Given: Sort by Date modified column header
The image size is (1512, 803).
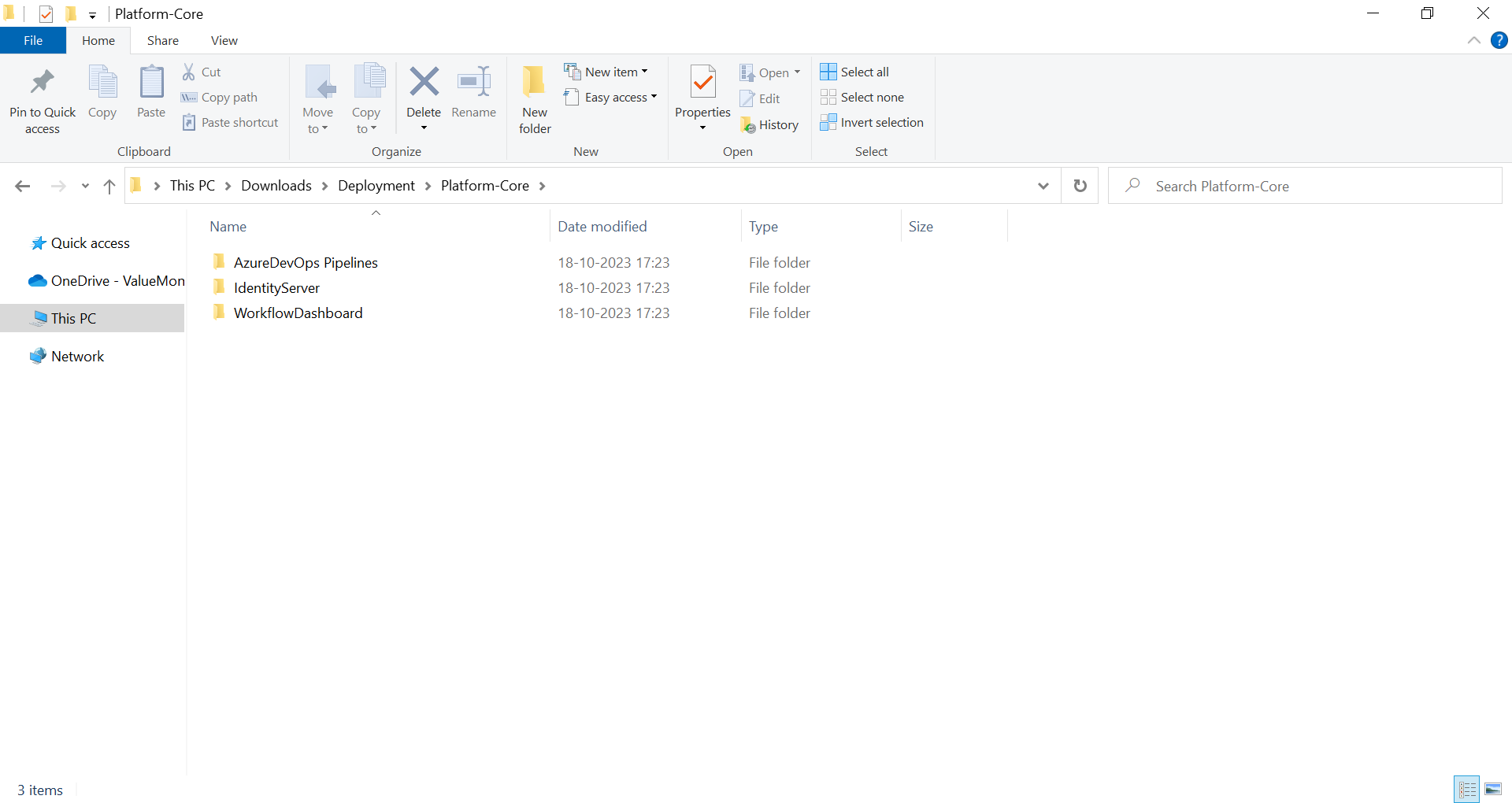Looking at the screenshot, I should [x=645, y=226].
